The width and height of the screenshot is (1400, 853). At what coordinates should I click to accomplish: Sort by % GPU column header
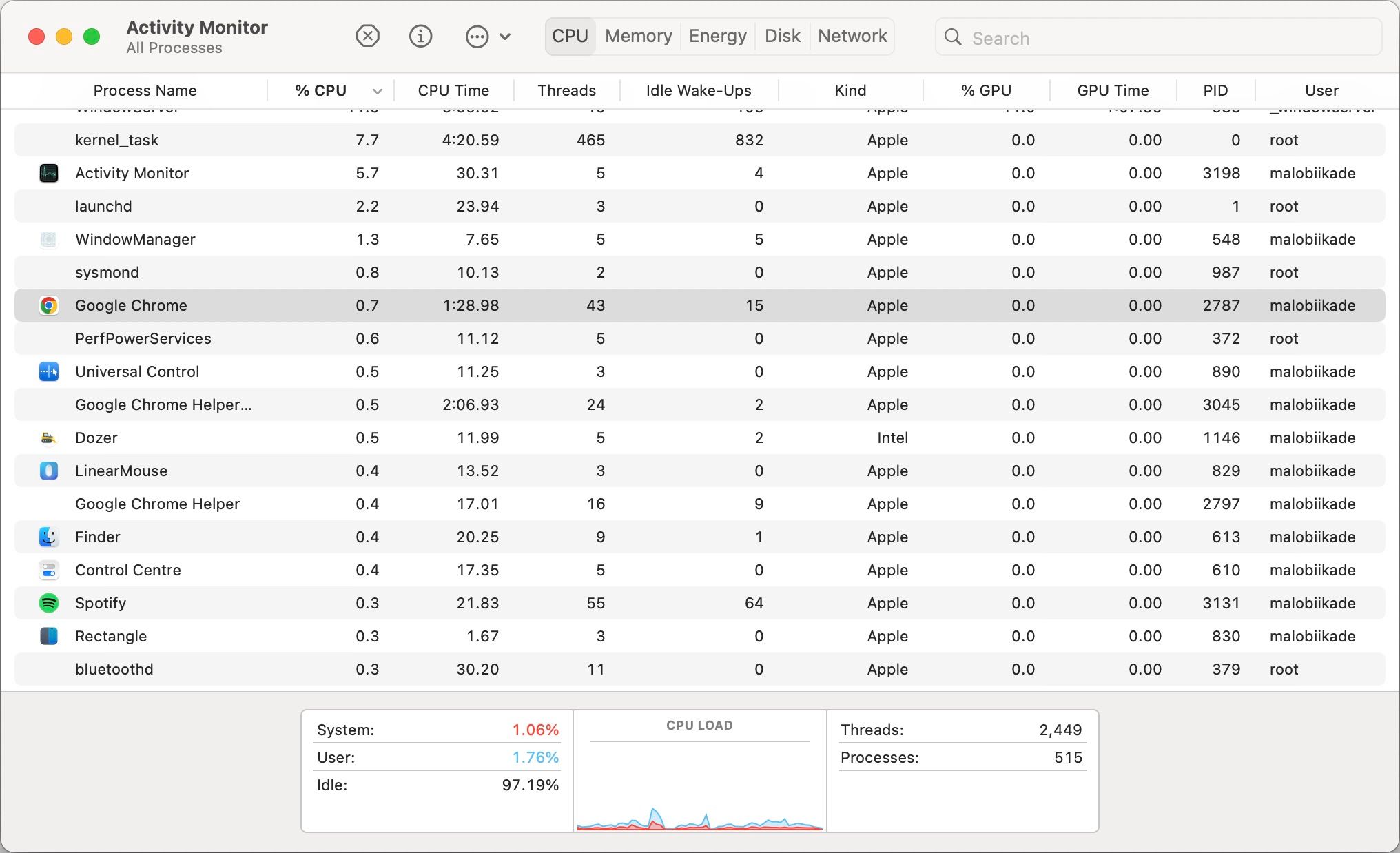986,90
